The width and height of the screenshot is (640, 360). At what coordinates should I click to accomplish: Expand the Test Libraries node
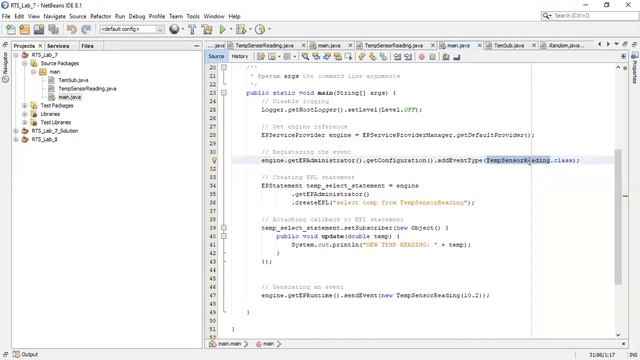click(24, 122)
